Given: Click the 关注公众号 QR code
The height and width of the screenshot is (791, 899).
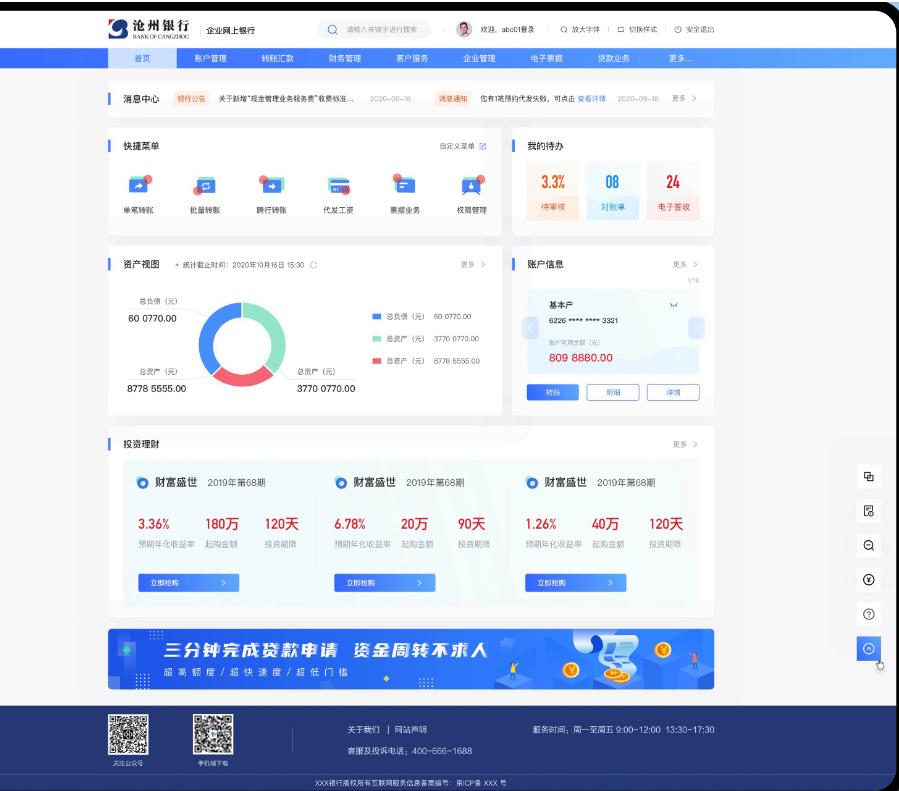Looking at the screenshot, I should coord(128,734).
